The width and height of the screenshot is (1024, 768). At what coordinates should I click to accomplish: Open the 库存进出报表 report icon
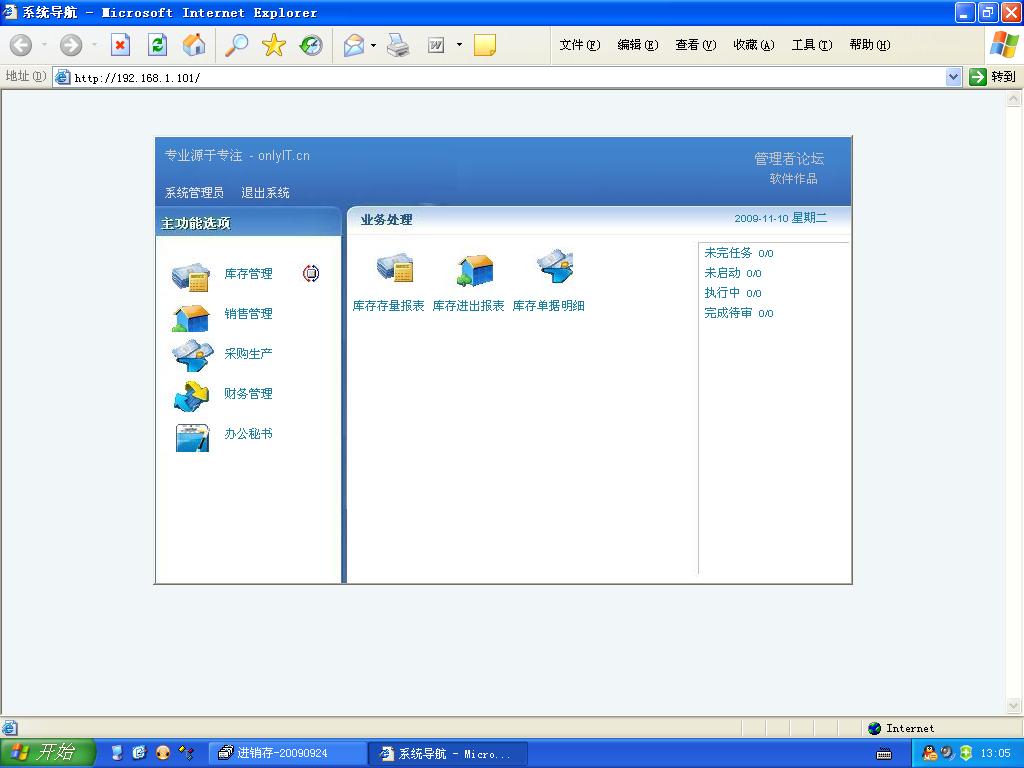[474, 269]
